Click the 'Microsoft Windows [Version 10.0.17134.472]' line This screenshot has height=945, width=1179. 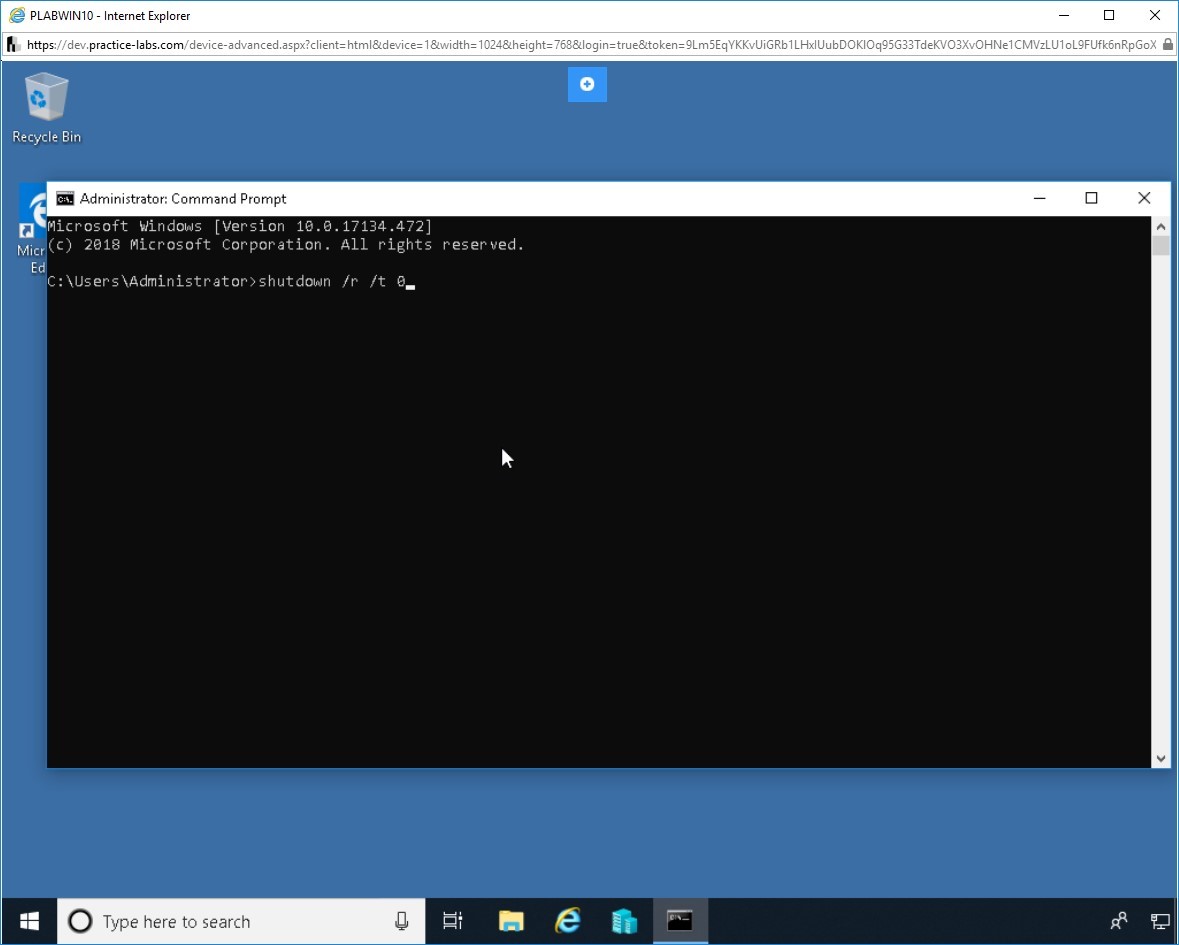tap(239, 226)
